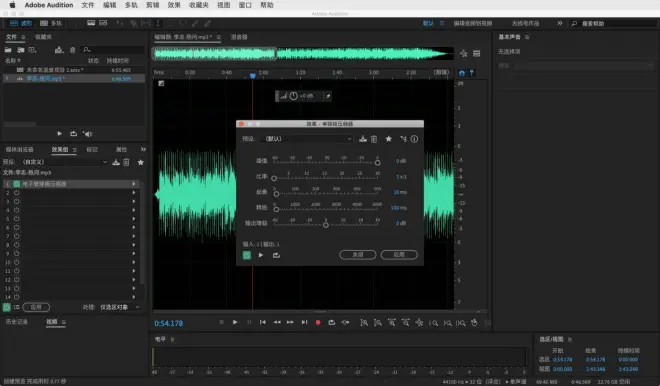The width and height of the screenshot is (660, 386).
Task: Toggle power for effect slot 1
Action: coord(17,184)
